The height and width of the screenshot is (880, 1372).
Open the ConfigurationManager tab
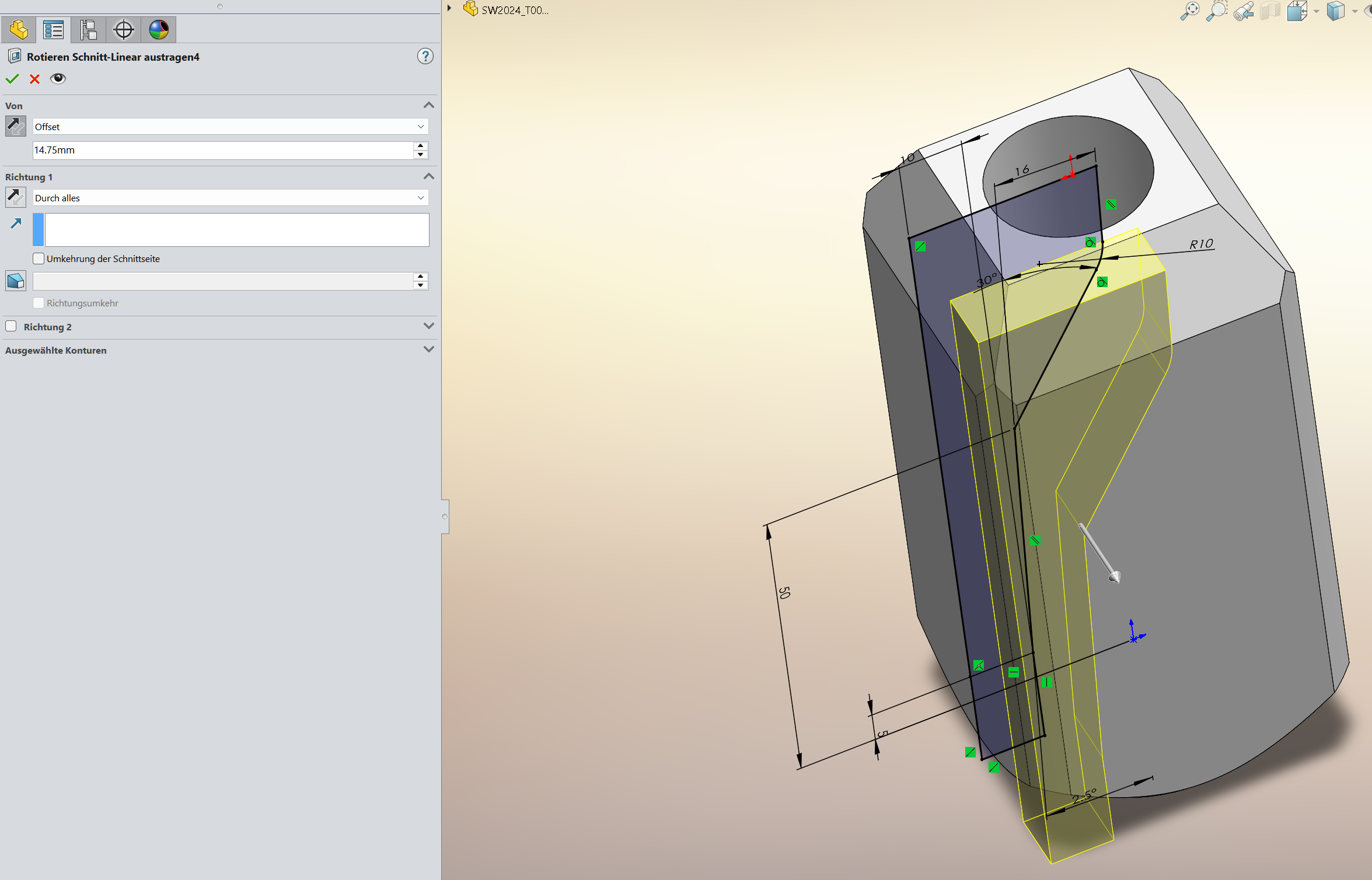click(89, 30)
